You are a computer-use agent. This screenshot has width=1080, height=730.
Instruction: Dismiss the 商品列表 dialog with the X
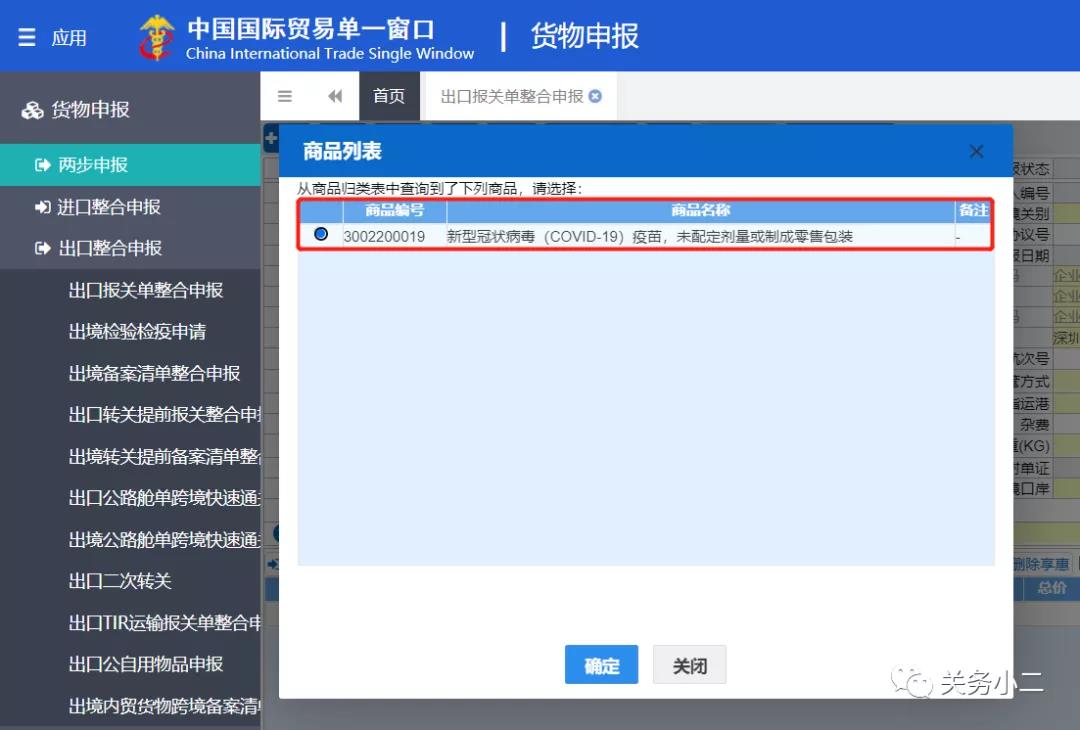[x=976, y=151]
